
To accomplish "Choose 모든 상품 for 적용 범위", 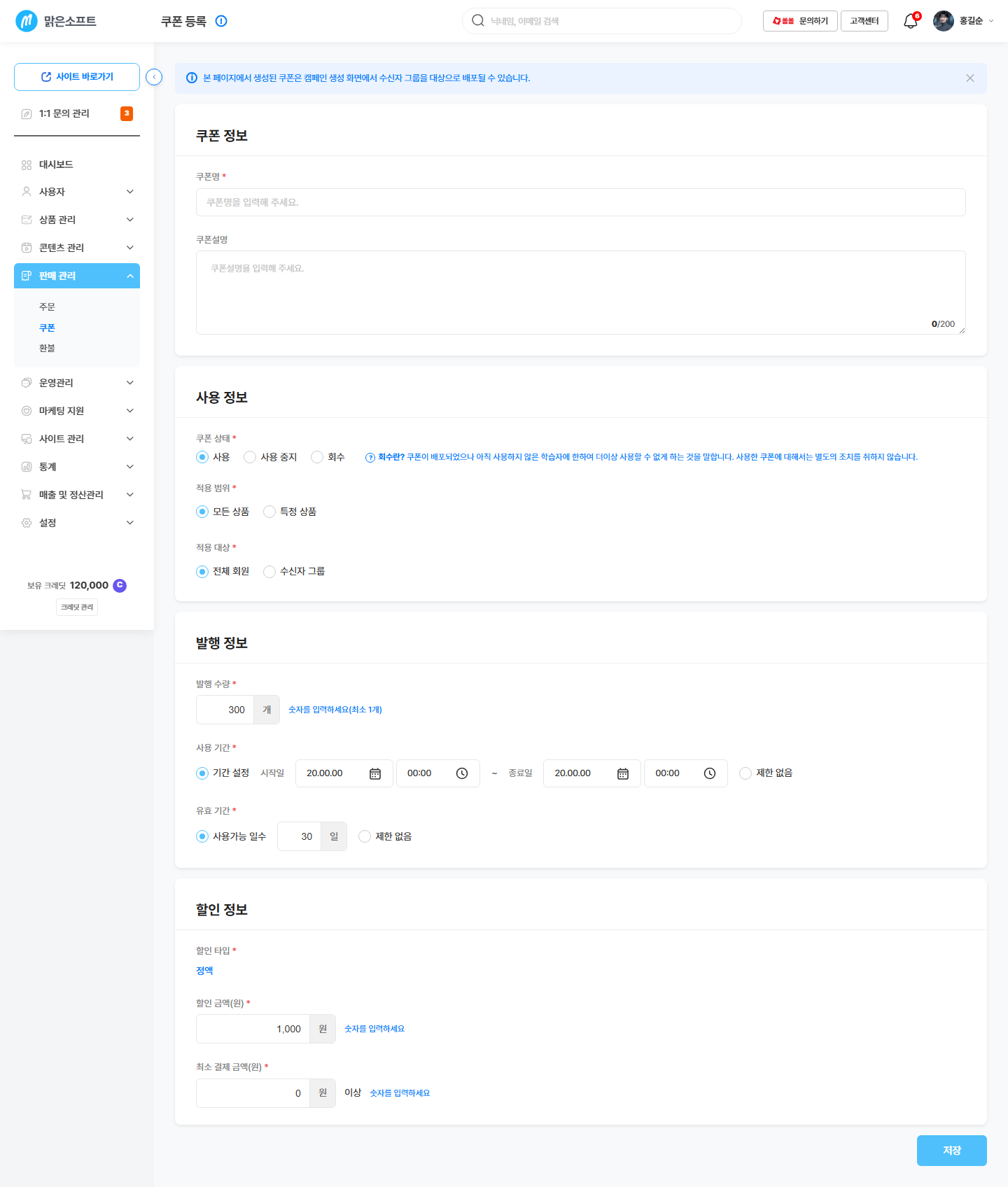I will pos(202,512).
